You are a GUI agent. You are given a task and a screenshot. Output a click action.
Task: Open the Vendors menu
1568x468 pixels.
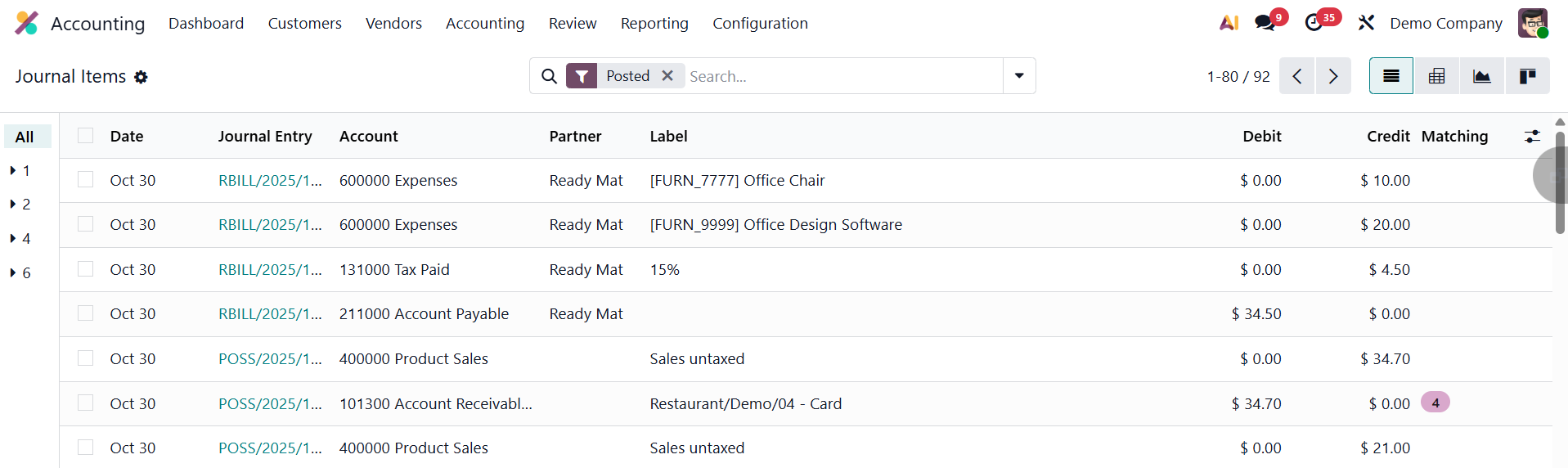click(393, 24)
